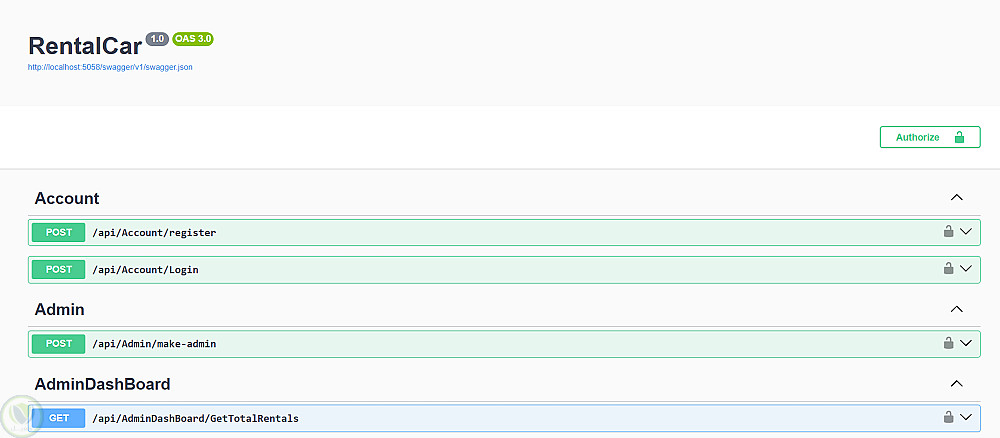The image size is (1000, 438).
Task: Expand the /api/Account/Login chevron
Action: pyautogui.click(x=966, y=269)
